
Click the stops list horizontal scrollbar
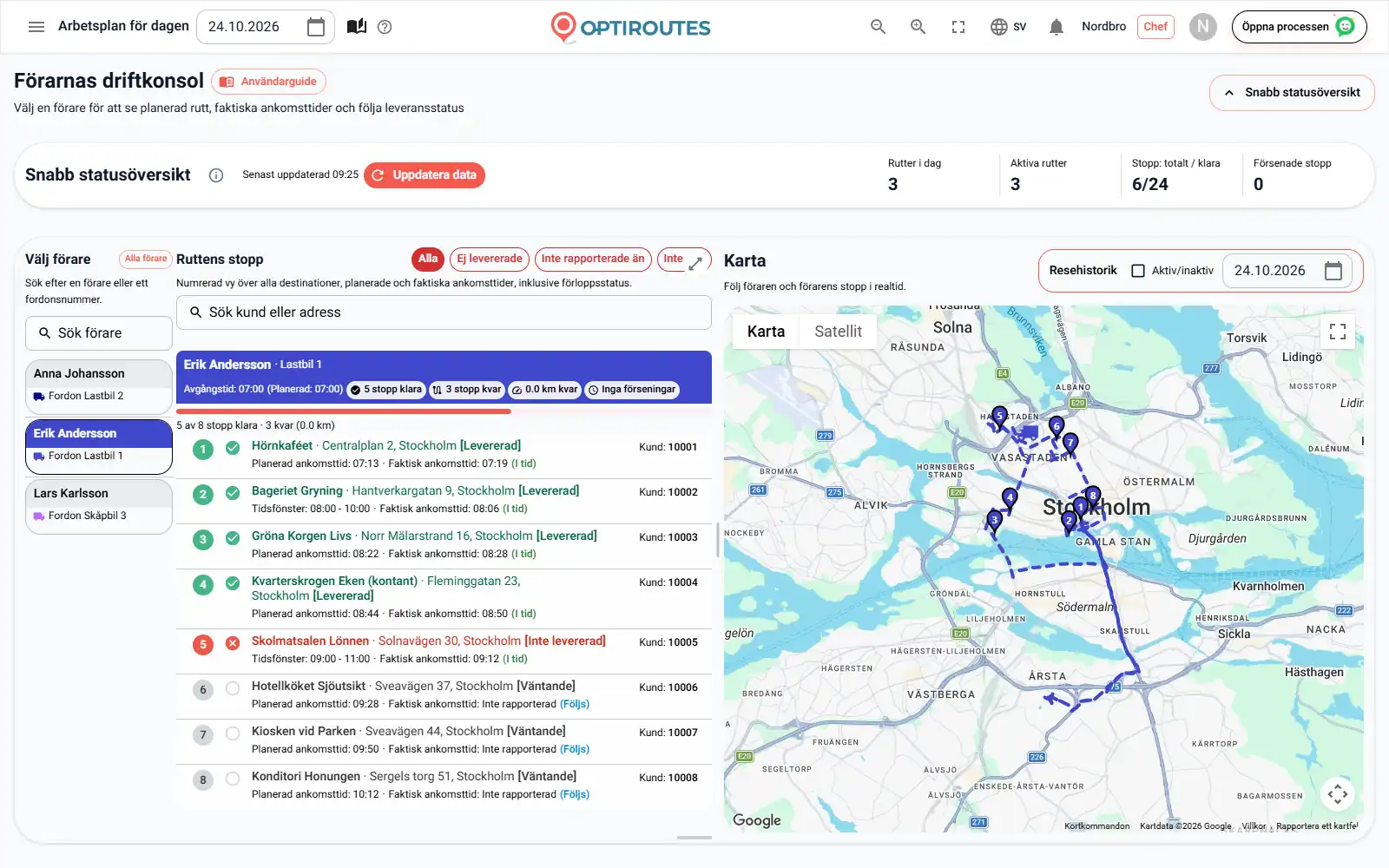tap(694, 838)
